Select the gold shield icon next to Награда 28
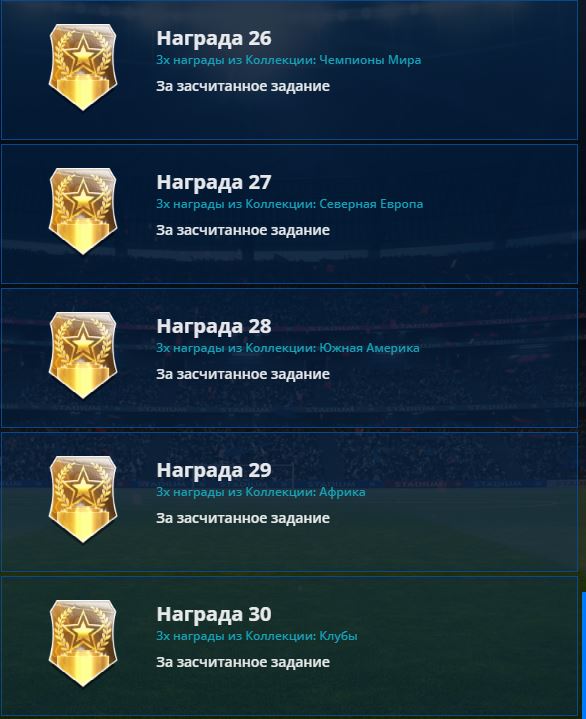This screenshot has height=719, width=586. (x=83, y=355)
